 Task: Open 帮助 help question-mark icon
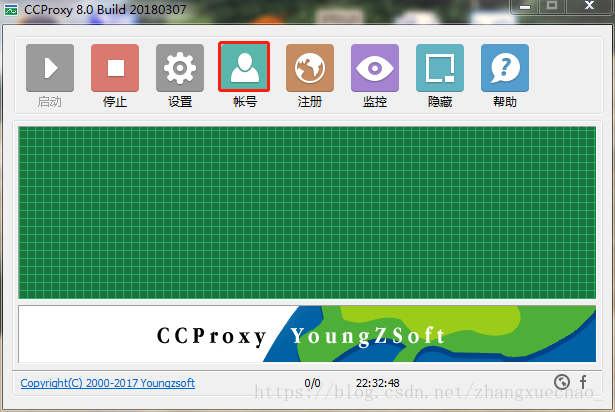point(505,68)
